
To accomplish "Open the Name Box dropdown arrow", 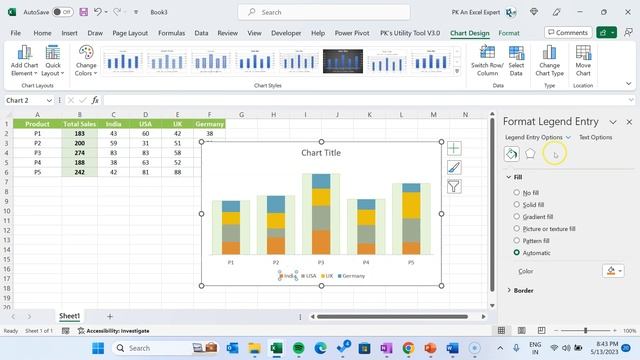I will (49, 100).
